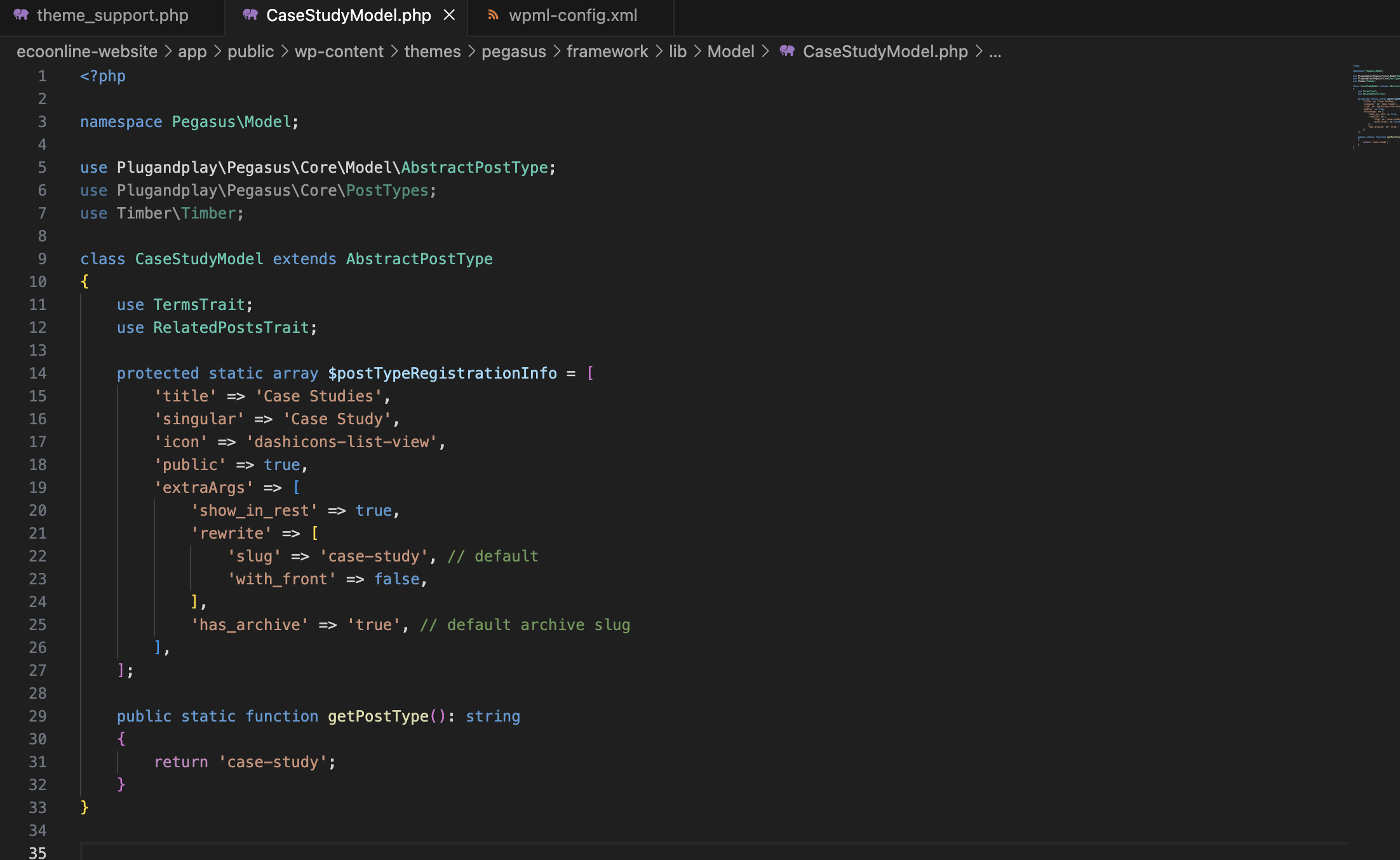Open the Model breadcrumb folder
Image resolution: width=1400 pixels, height=860 pixels.
pos(730,51)
